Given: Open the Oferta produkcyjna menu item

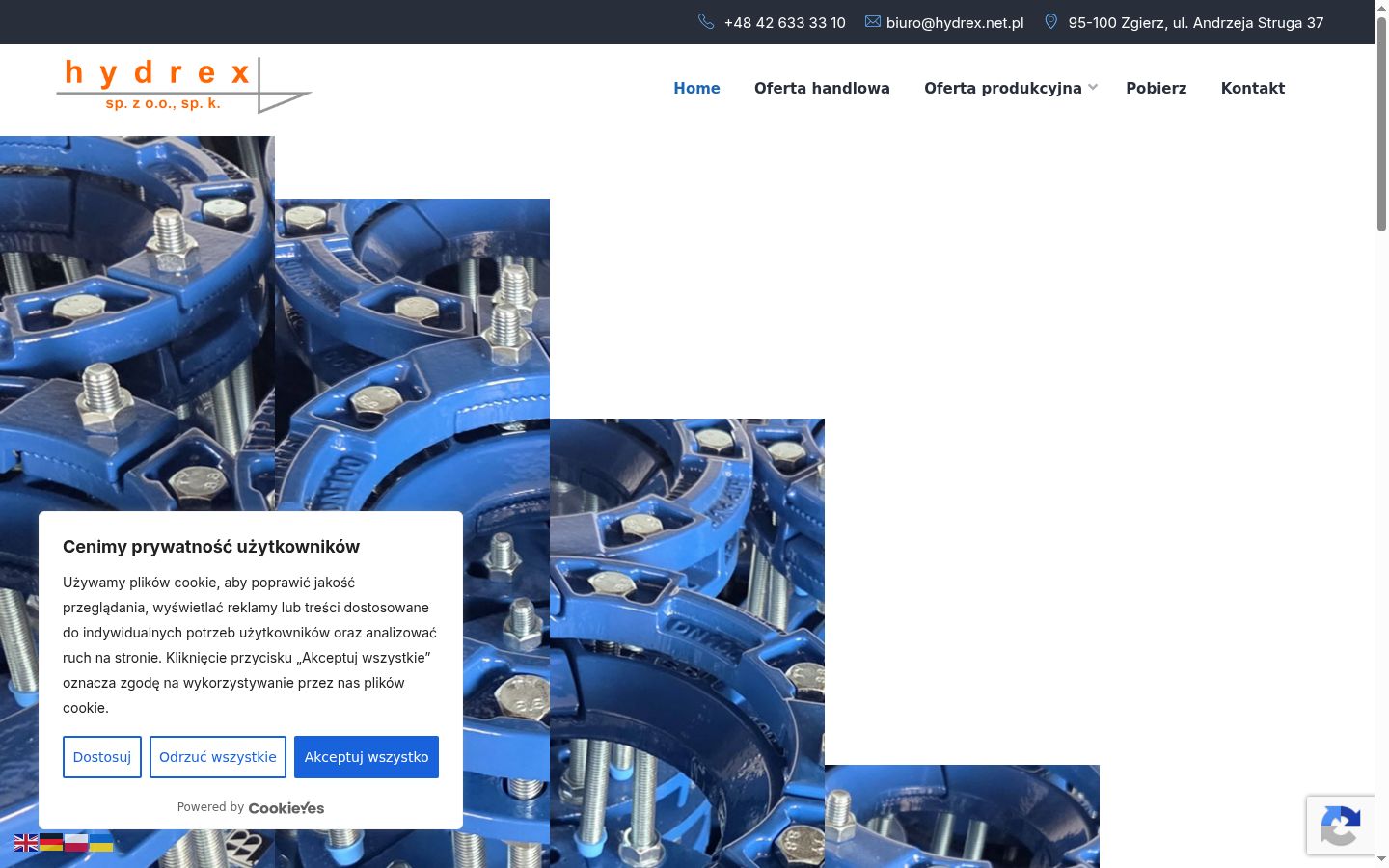Looking at the screenshot, I should 1003,88.
